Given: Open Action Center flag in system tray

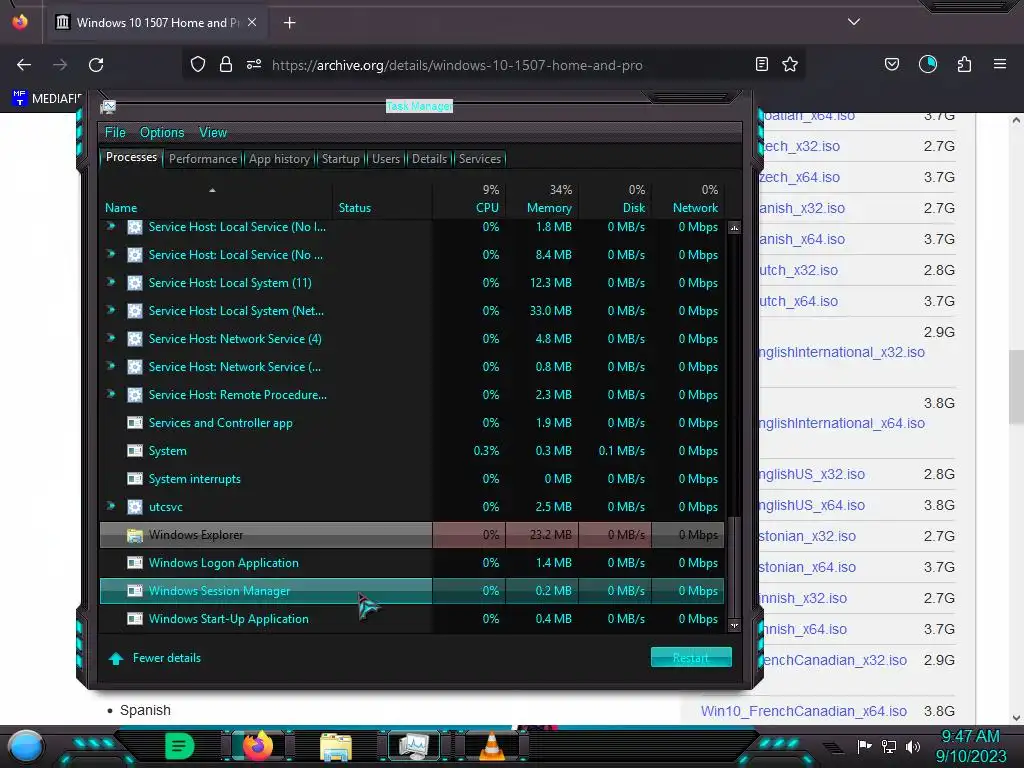Looking at the screenshot, I should pyautogui.click(x=864, y=746).
